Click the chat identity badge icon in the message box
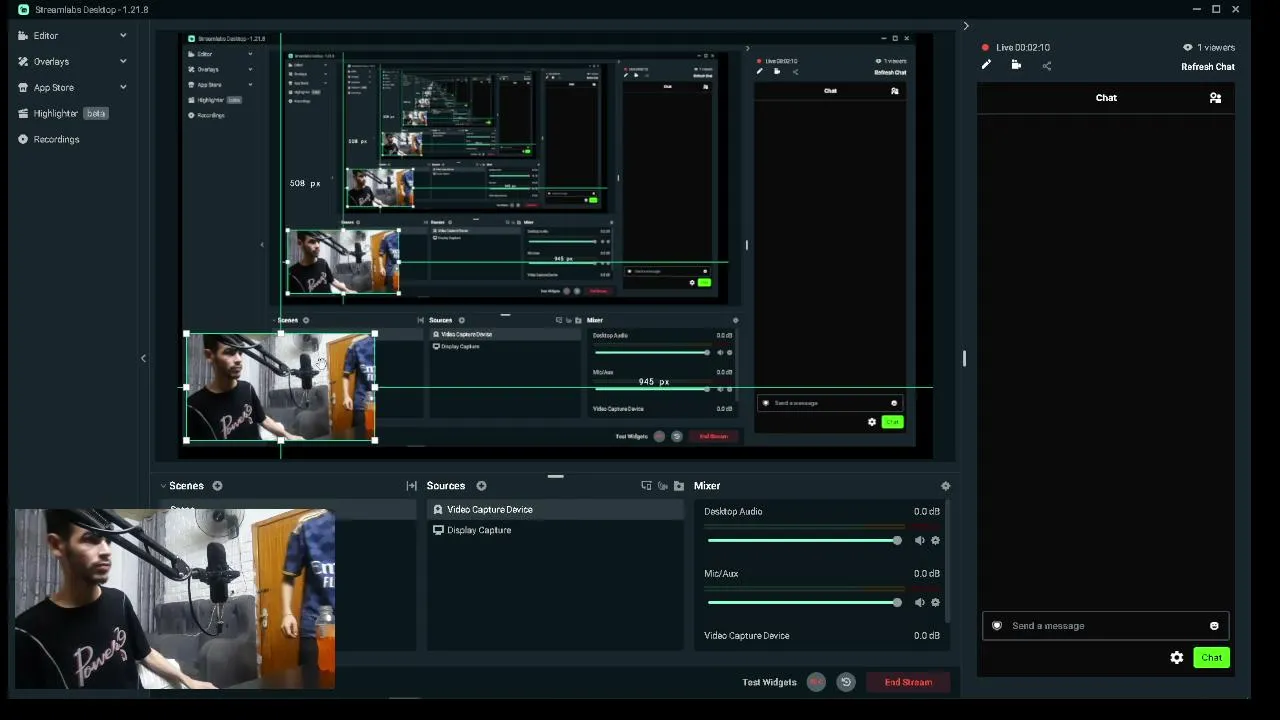1280x720 pixels. click(x=997, y=626)
